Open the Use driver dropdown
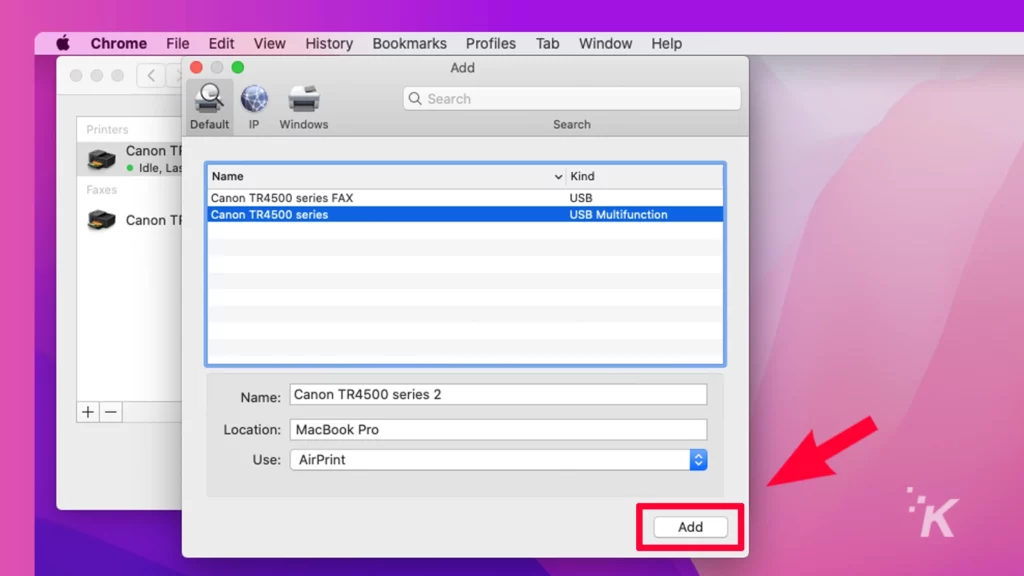 pos(498,460)
